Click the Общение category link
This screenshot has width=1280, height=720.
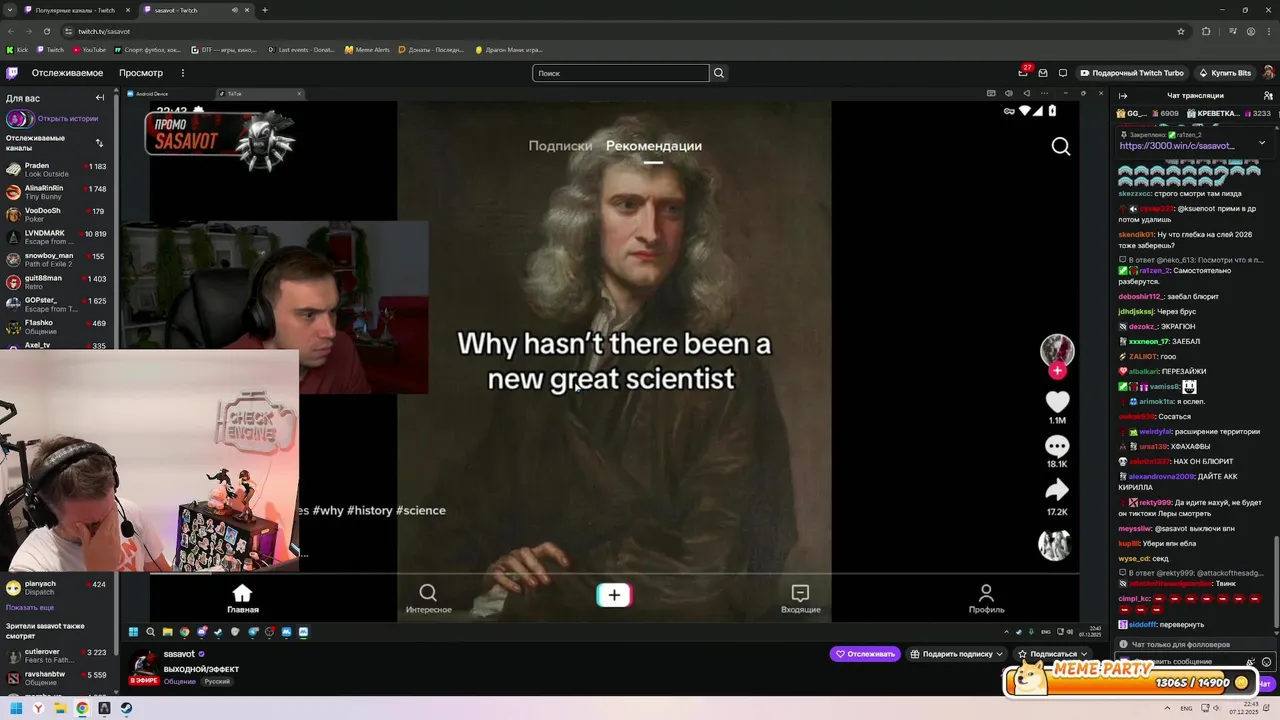click(180, 681)
